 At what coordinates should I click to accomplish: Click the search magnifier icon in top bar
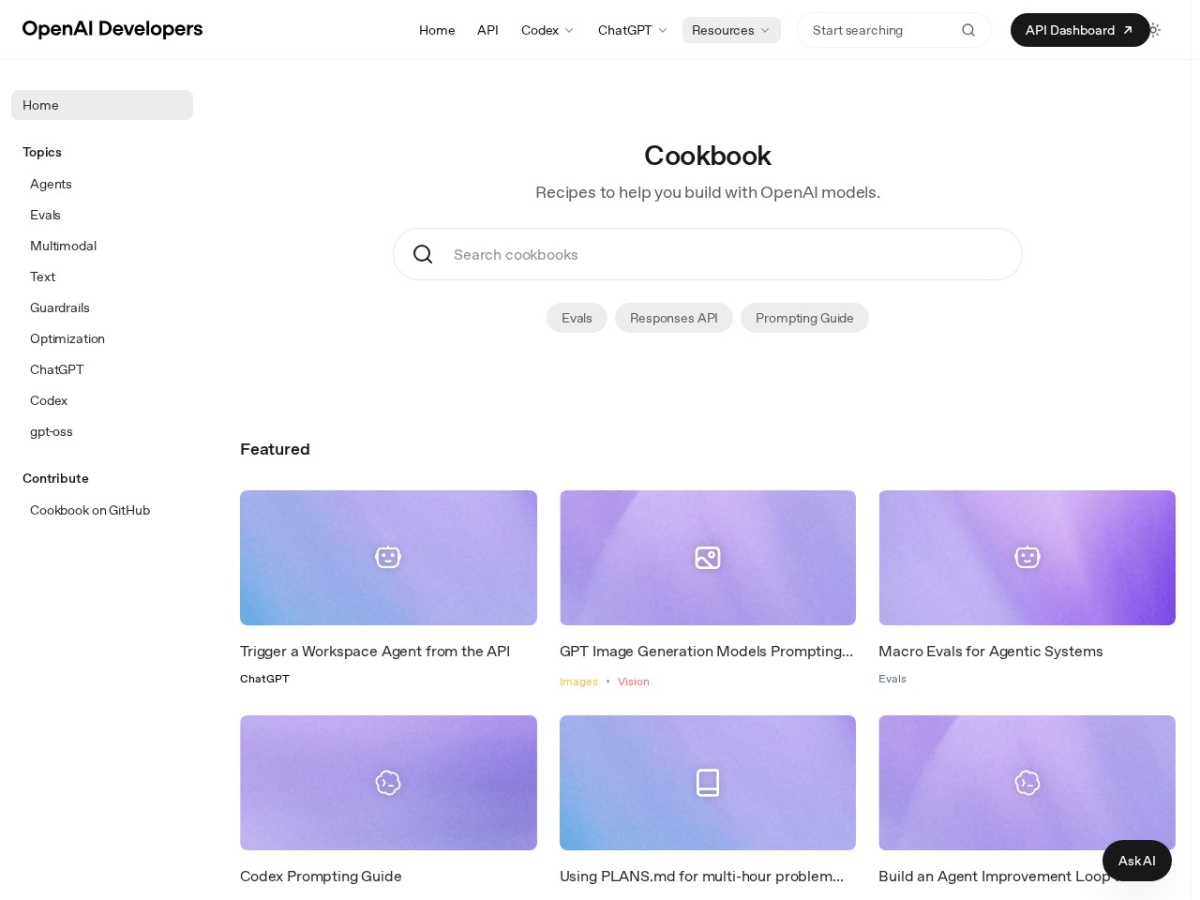coord(968,30)
